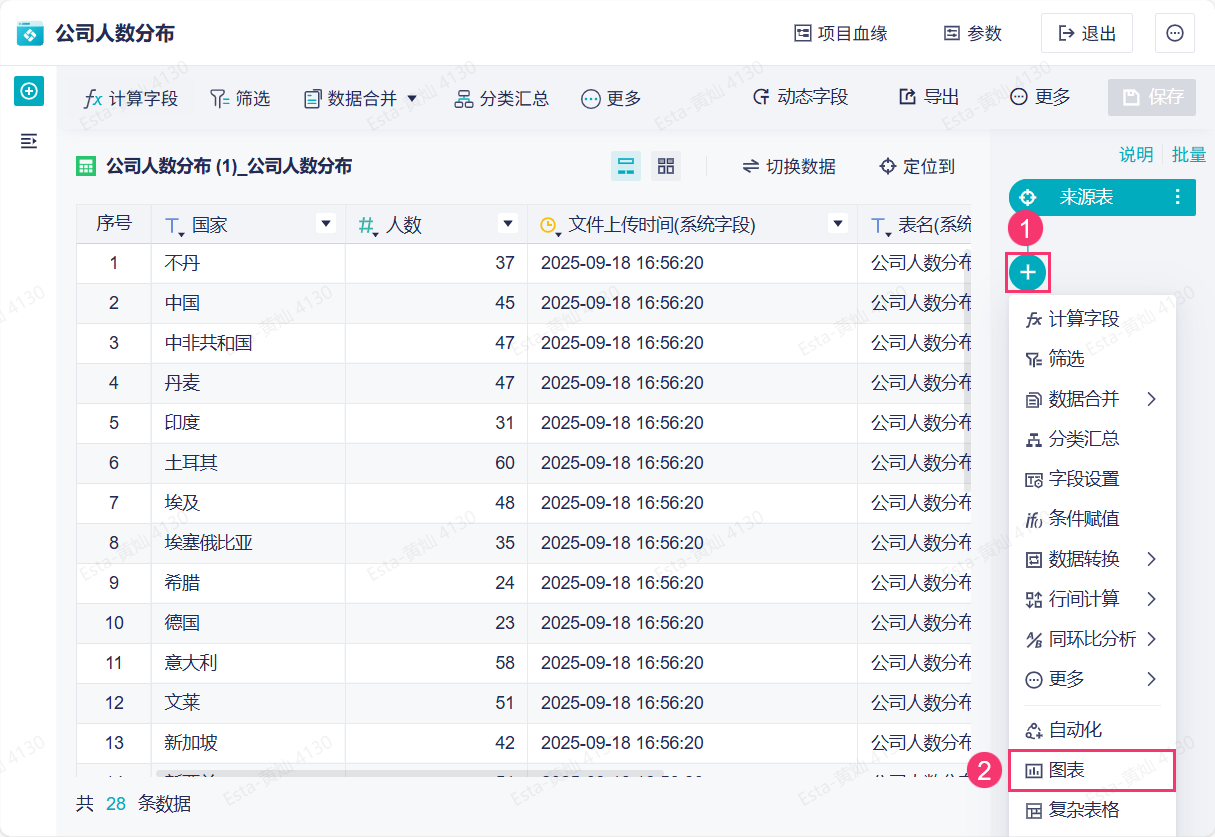The image size is (1215, 837).
Task: Open the top-right ellipsis options button
Action: (1175, 33)
